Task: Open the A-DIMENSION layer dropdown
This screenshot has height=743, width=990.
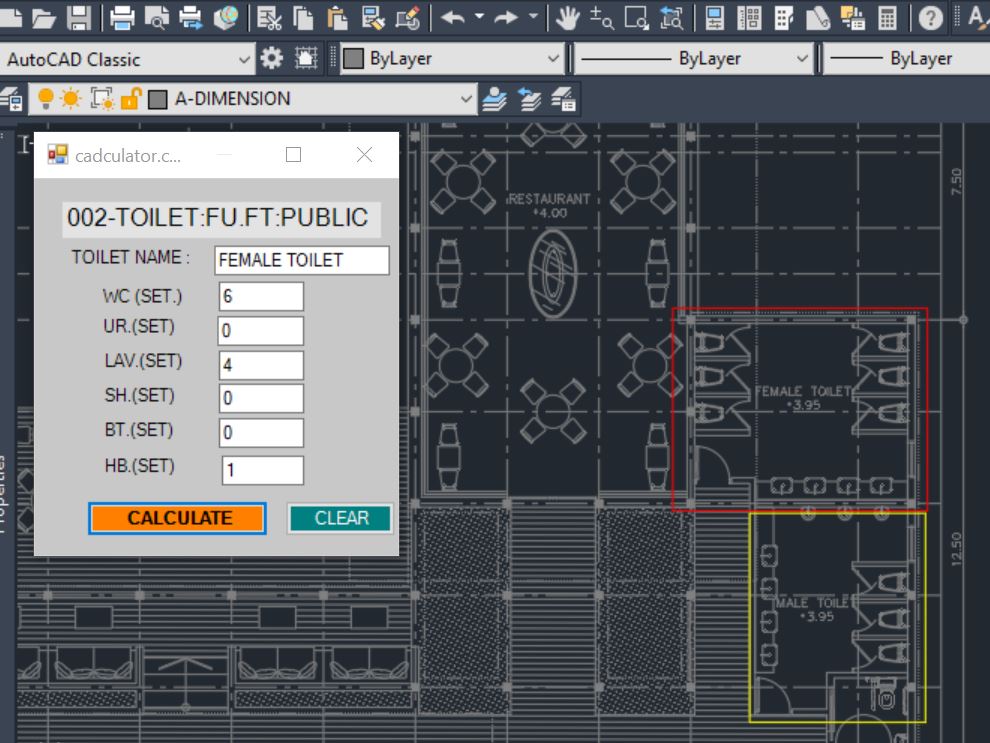Action: pyautogui.click(x=466, y=98)
